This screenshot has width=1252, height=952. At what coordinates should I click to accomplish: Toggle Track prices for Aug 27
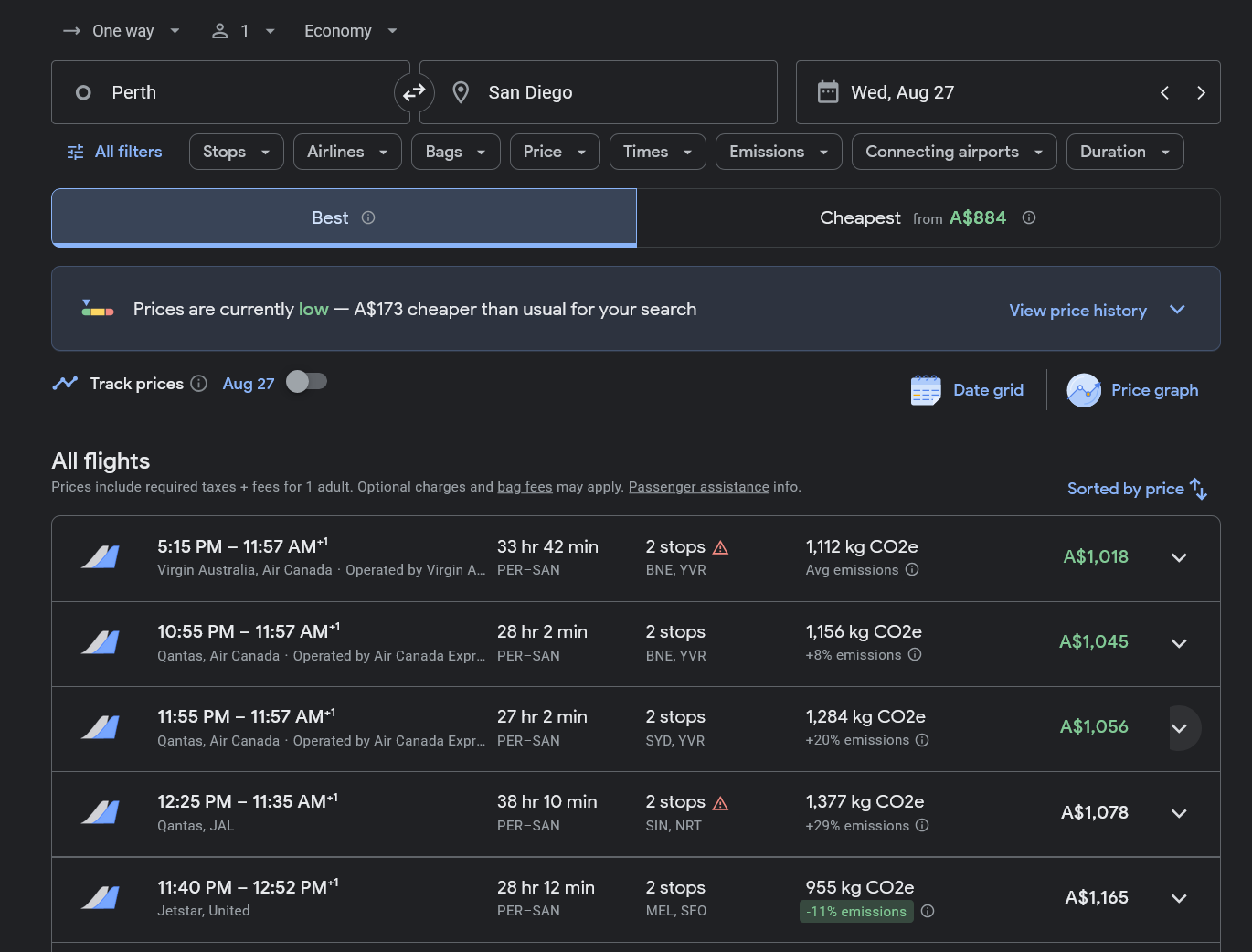(306, 382)
